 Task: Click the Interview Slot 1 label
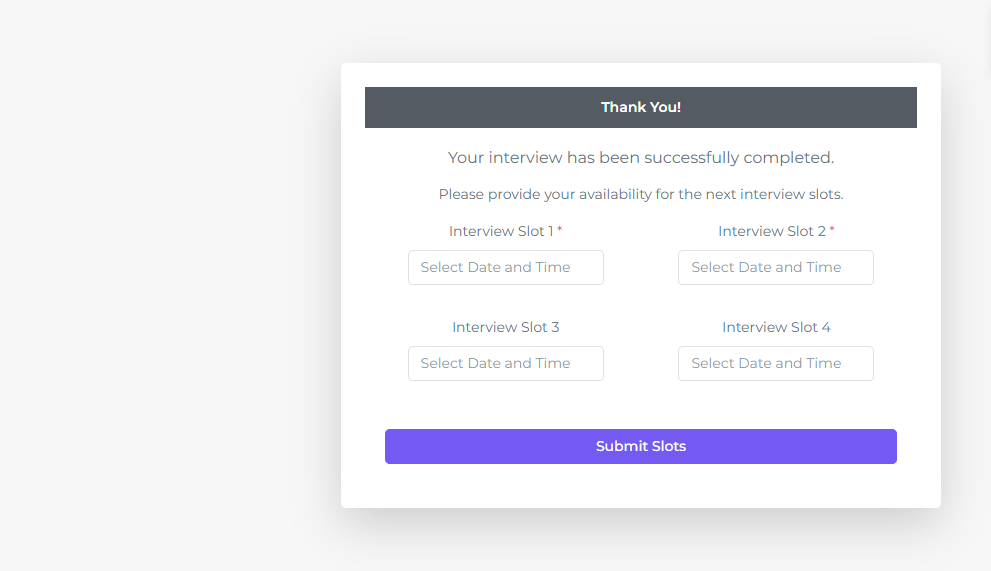click(500, 231)
